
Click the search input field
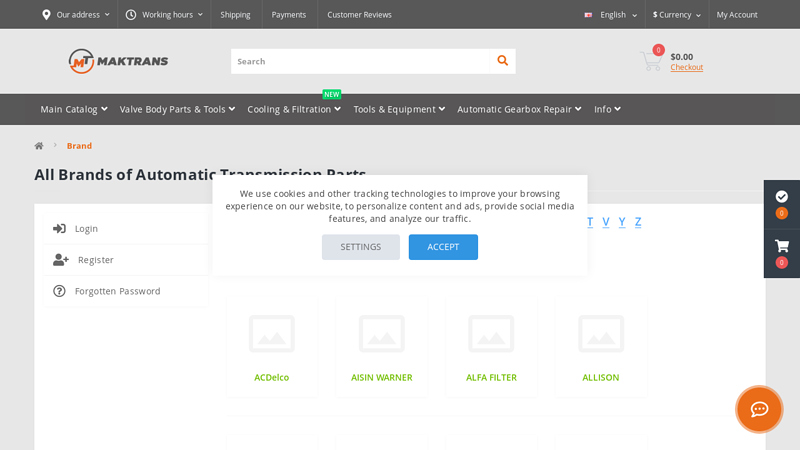pos(360,61)
